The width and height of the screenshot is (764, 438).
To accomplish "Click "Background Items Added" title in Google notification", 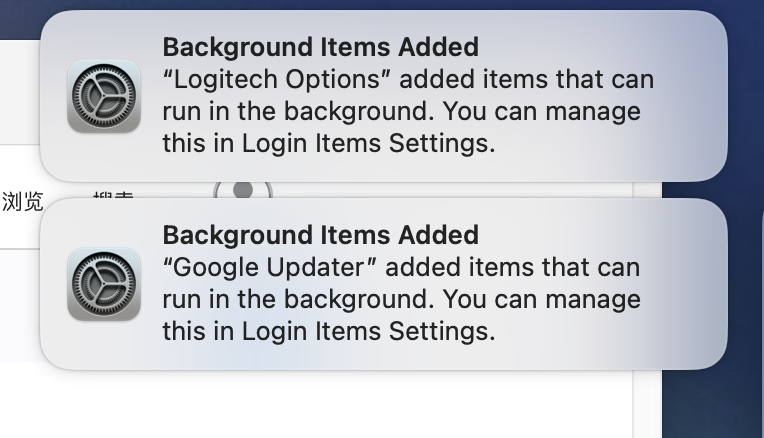I will pyautogui.click(x=320, y=235).
